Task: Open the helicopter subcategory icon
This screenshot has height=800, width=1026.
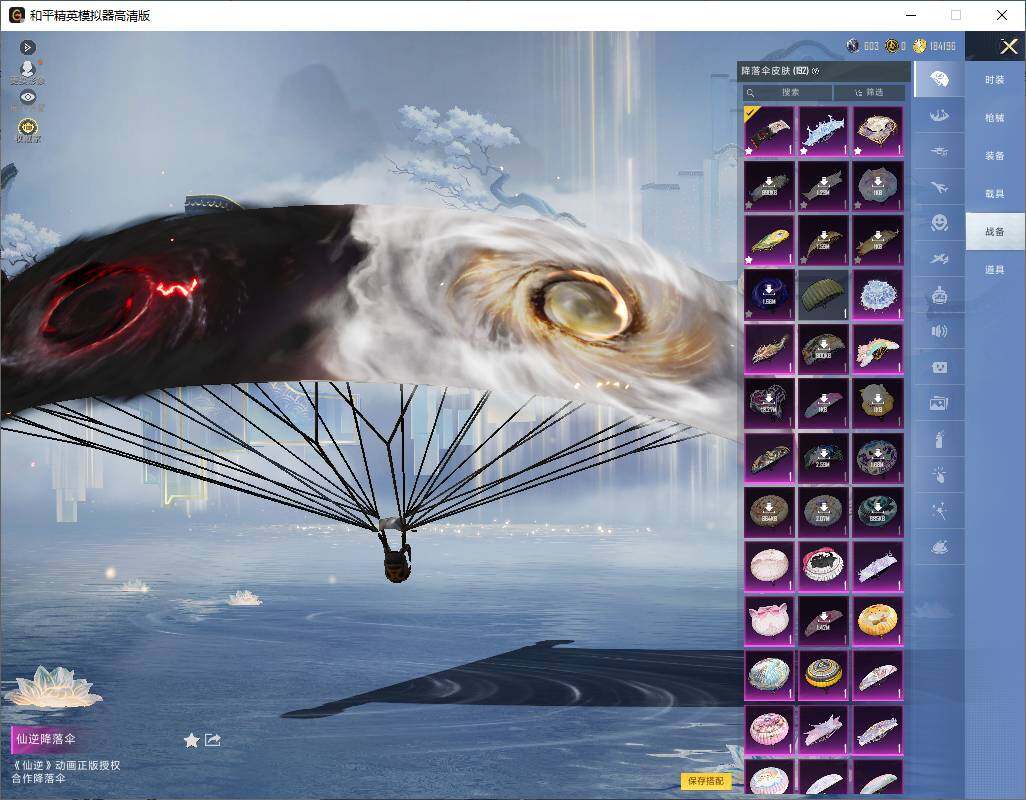Action: coord(939,152)
